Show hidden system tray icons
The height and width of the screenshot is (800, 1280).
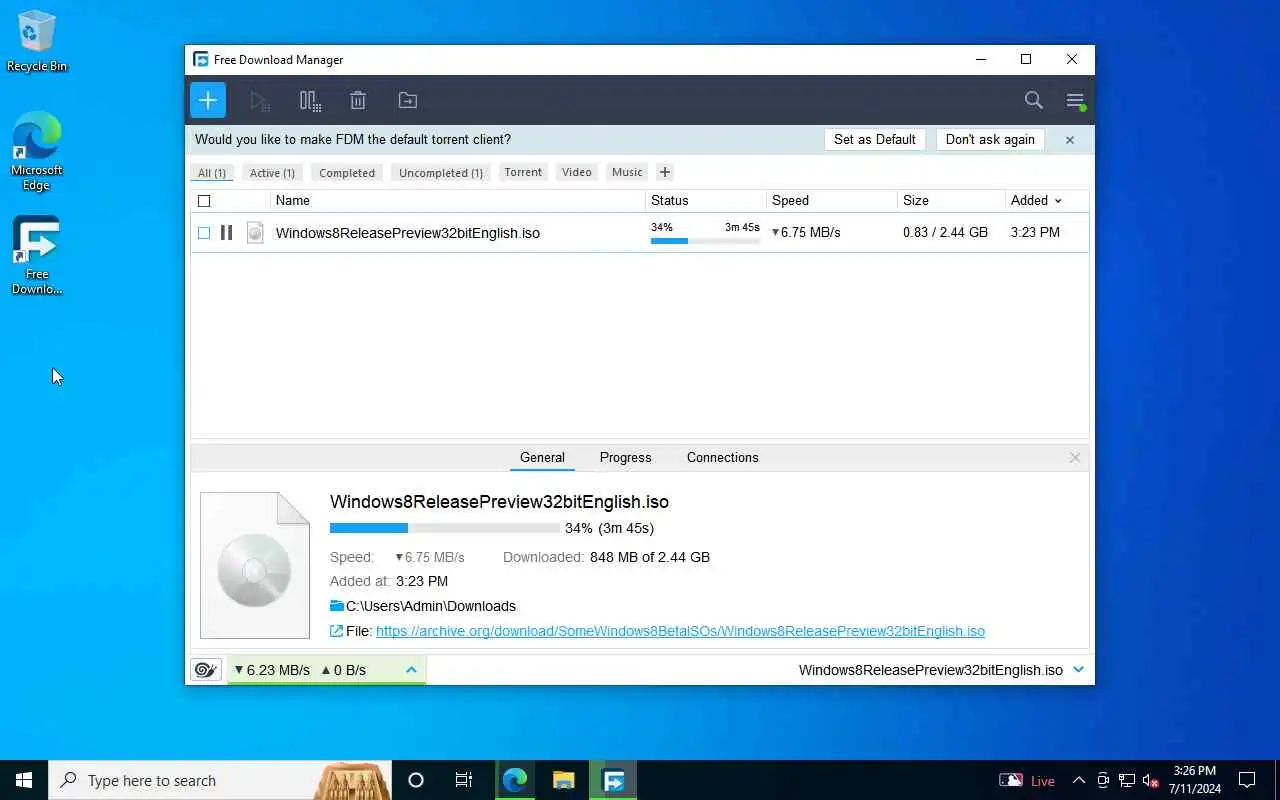click(1079, 780)
